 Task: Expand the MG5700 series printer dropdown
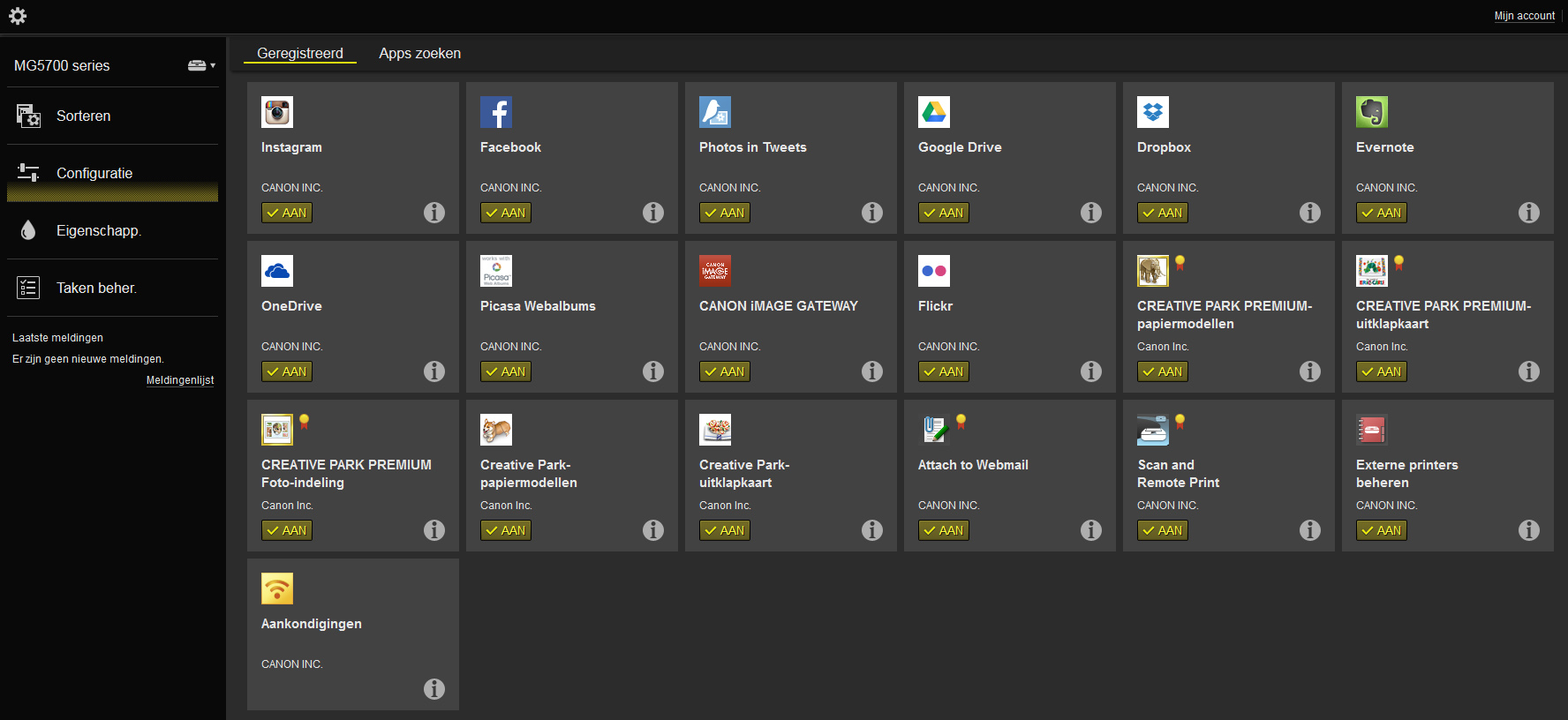[x=202, y=65]
